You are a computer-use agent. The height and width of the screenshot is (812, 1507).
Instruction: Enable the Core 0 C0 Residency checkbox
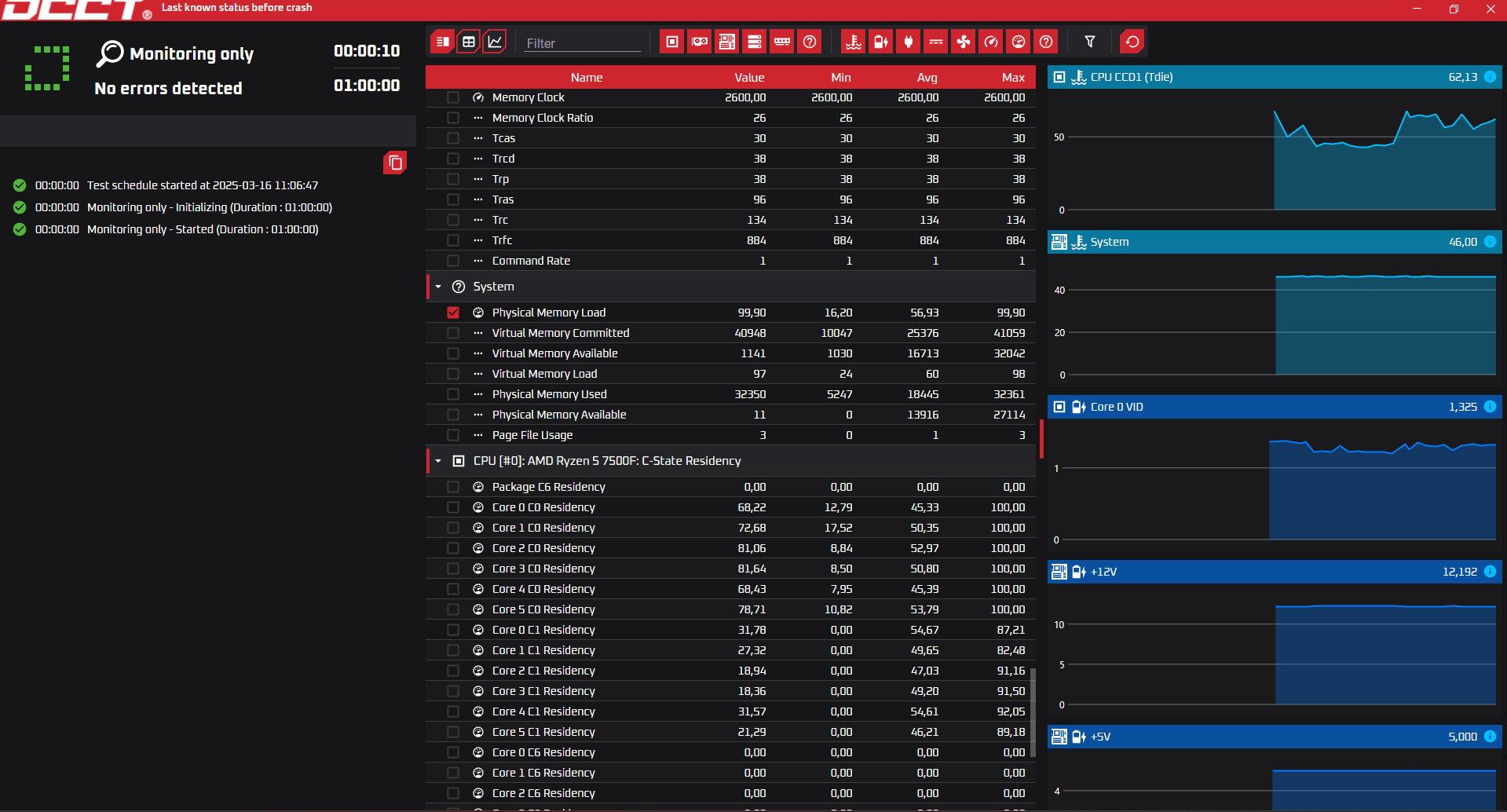(x=453, y=507)
